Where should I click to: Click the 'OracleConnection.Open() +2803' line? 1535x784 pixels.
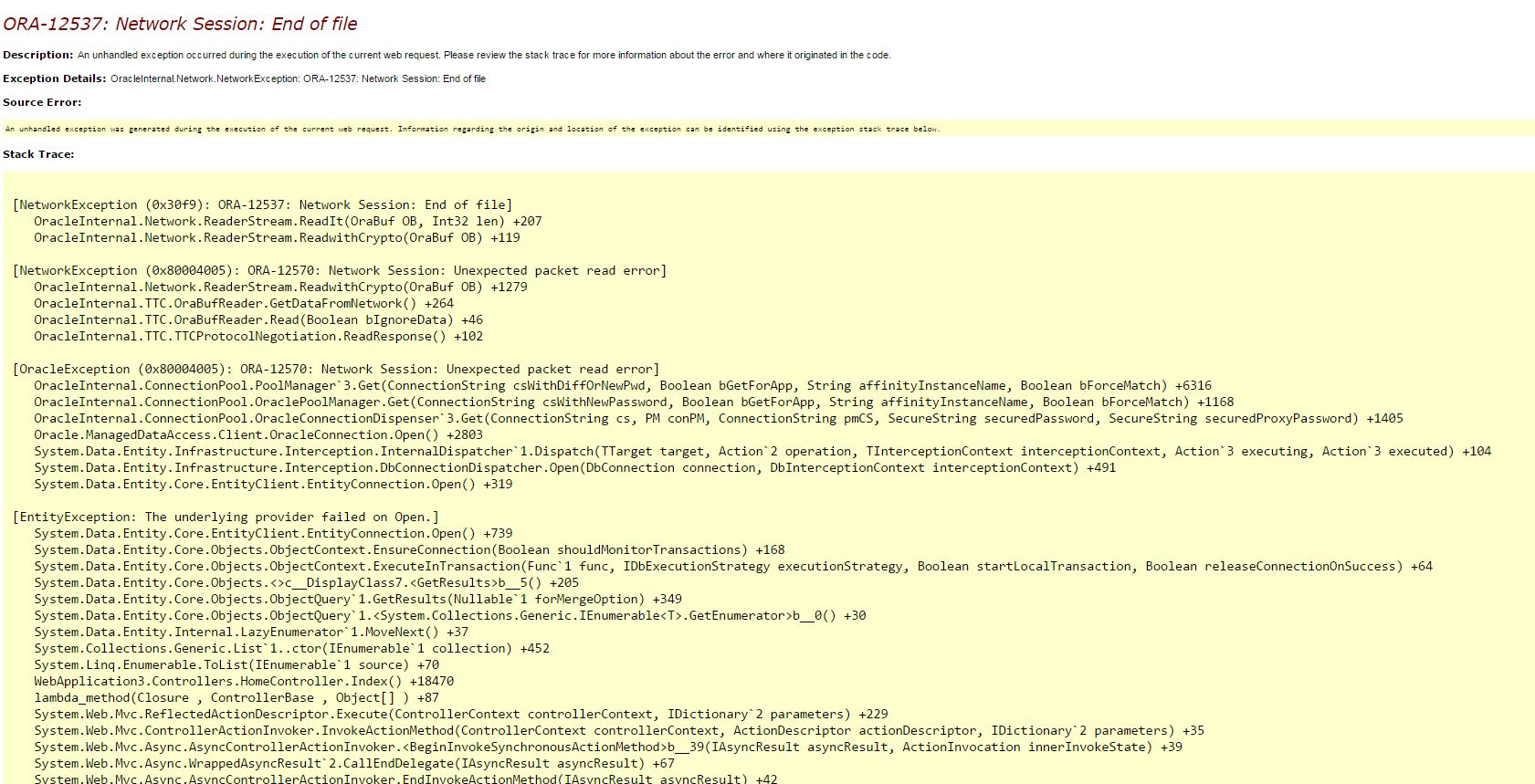258,435
